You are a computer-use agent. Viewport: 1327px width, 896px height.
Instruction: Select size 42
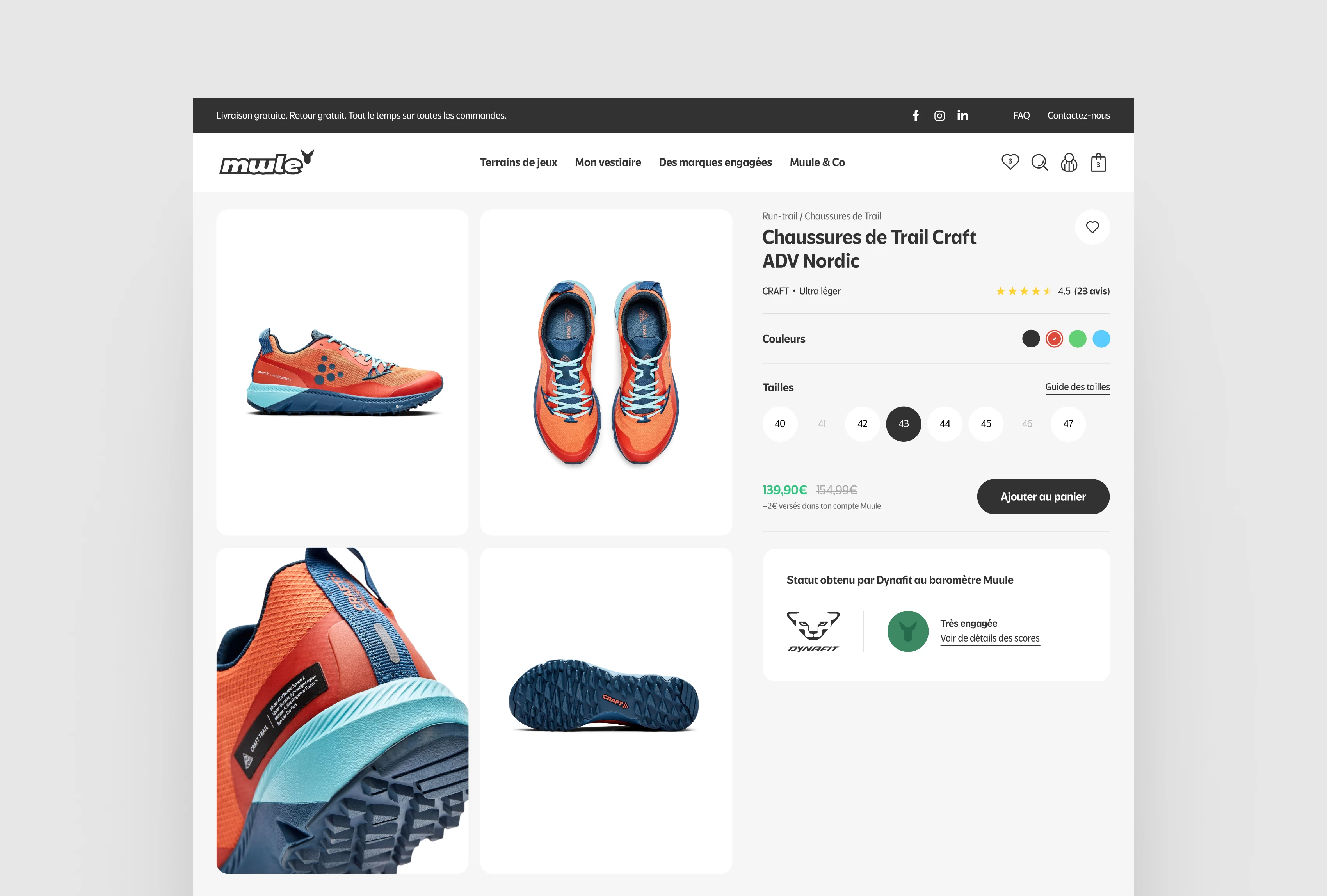click(862, 424)
